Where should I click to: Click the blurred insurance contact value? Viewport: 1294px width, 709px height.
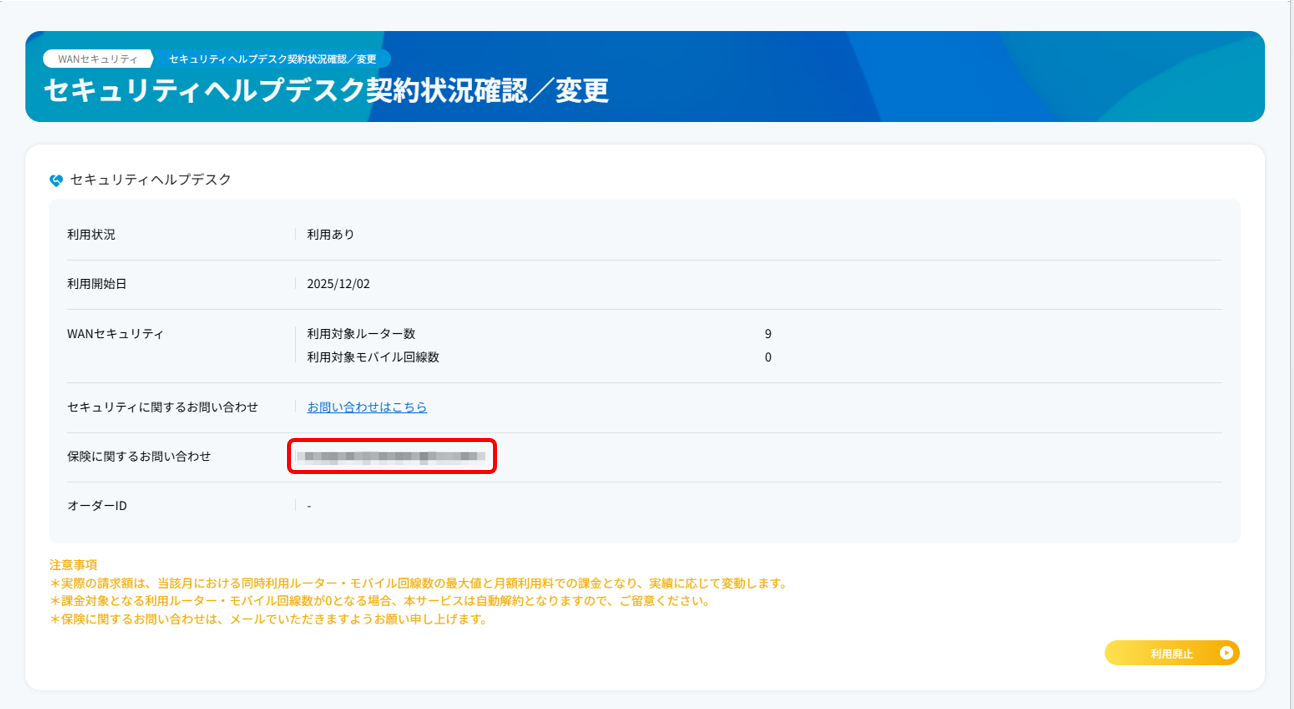[x=392, y=457]
